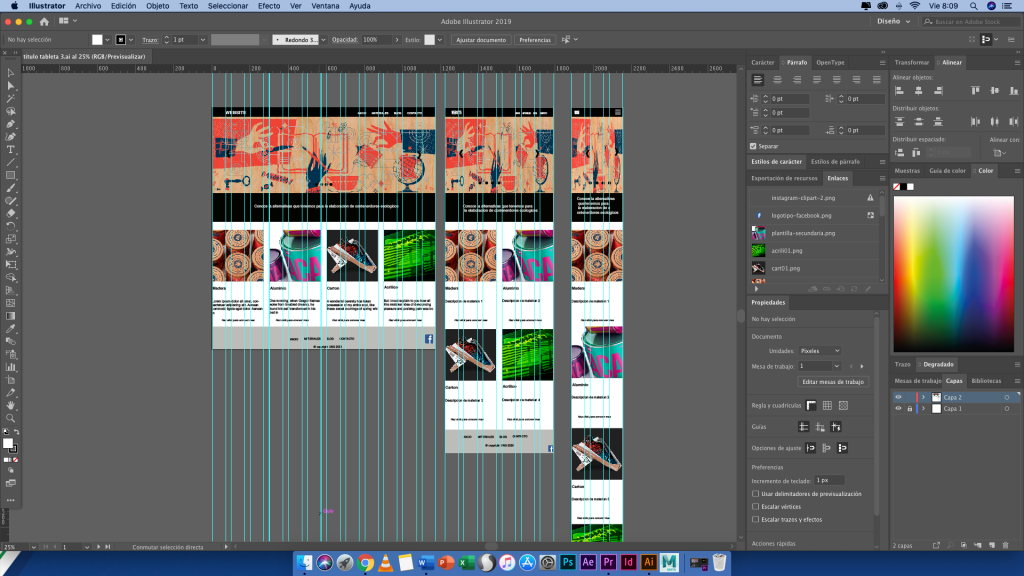
Task: Select justify-all paragraph alignment icon
Action: pyautogui.click(x=876, y=79)
